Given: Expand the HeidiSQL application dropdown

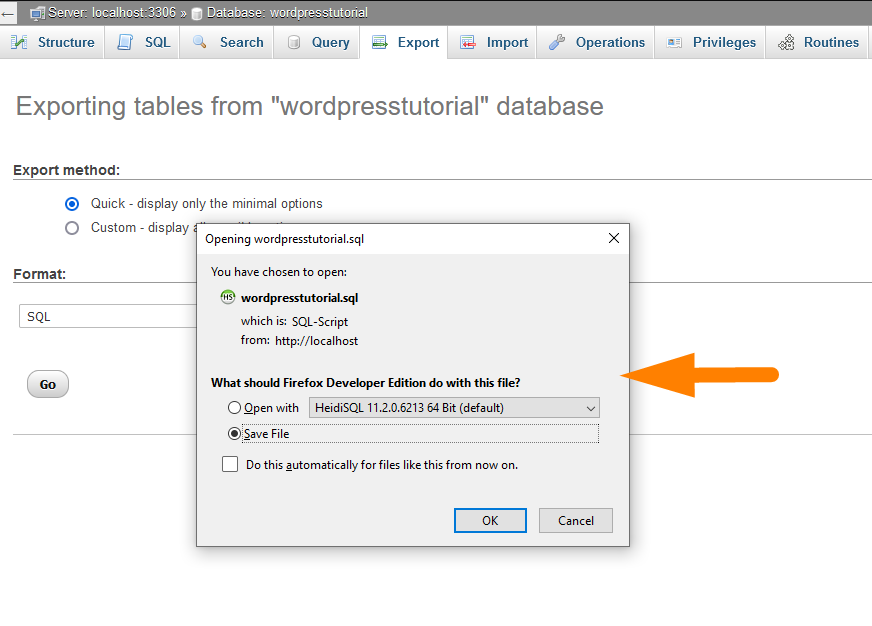Looking at the screenshot, I should [454, 408].
